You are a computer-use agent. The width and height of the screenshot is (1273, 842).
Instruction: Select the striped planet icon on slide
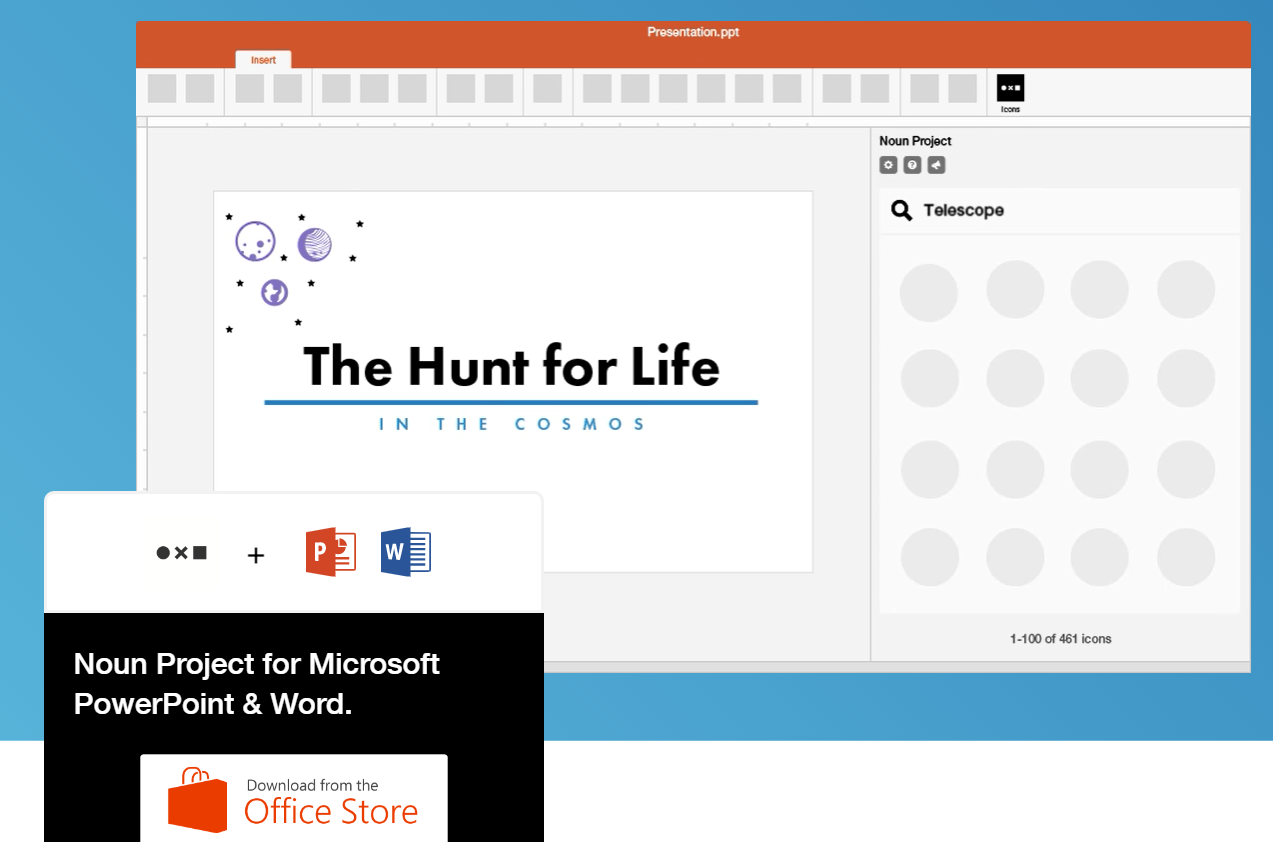pyautogui.click(x=314, y=245)
